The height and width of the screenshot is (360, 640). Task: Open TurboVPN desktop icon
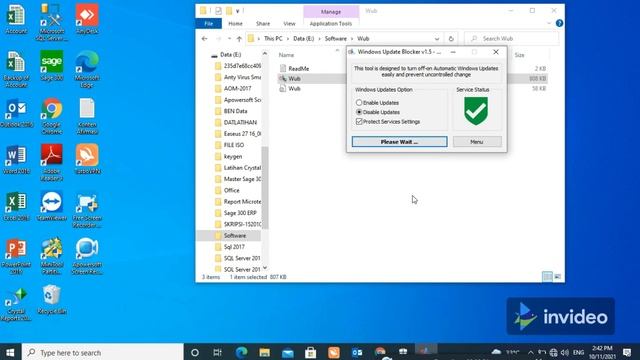[x=87, y=160]
